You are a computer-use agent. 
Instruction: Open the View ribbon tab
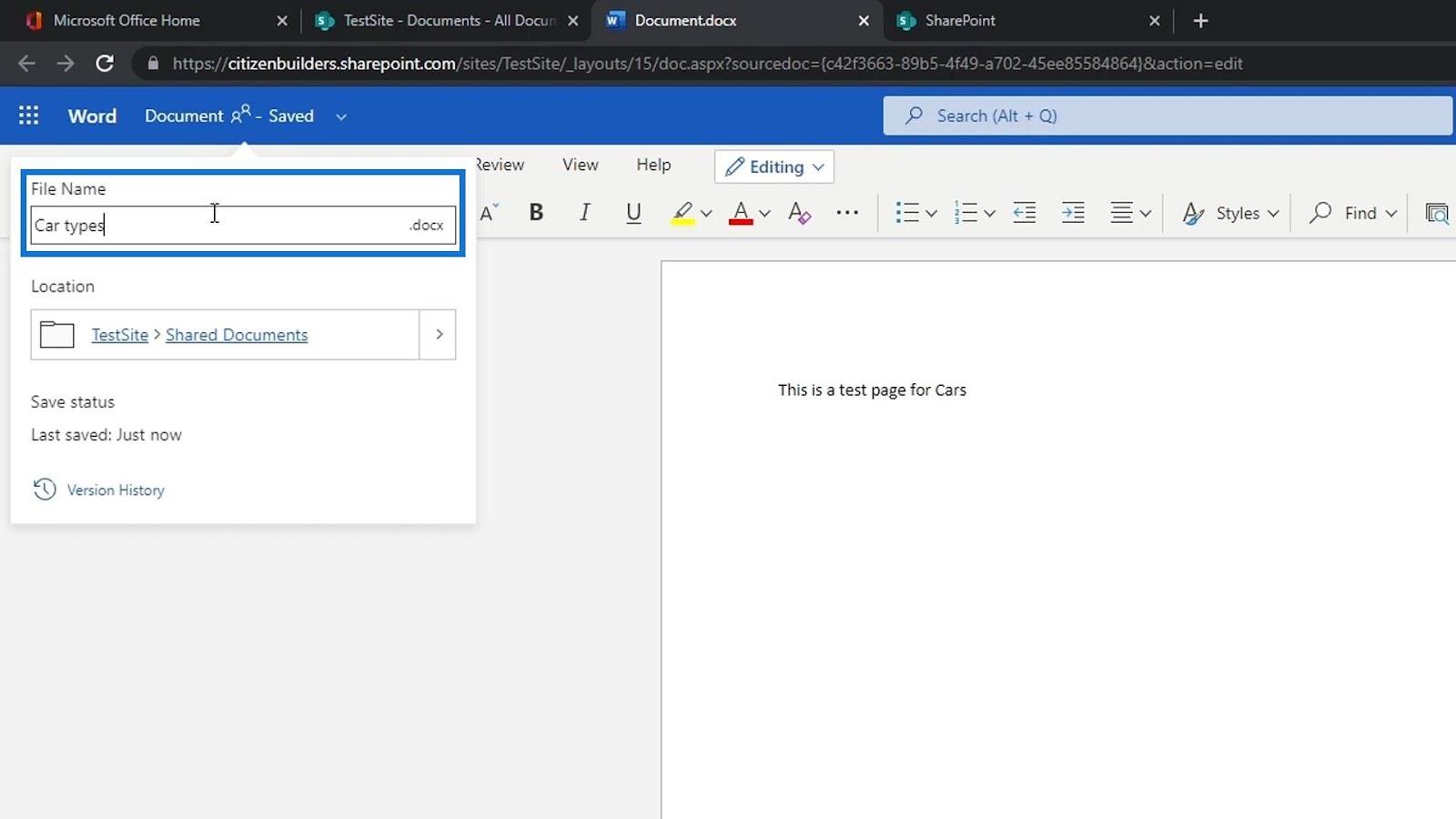click(581, 165)
